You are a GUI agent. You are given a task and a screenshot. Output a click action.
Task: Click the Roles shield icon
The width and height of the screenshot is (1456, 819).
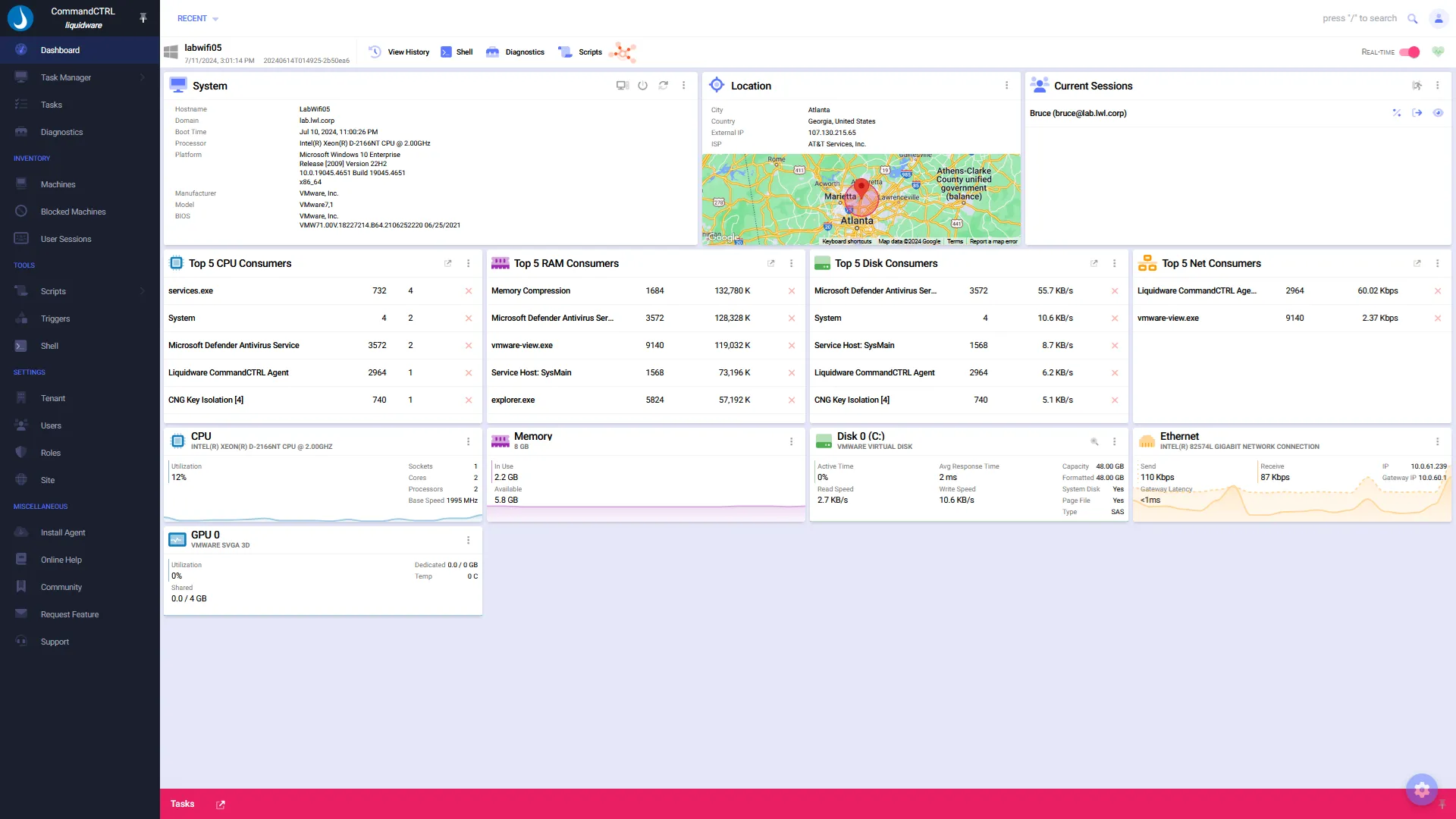click(21, 453)
